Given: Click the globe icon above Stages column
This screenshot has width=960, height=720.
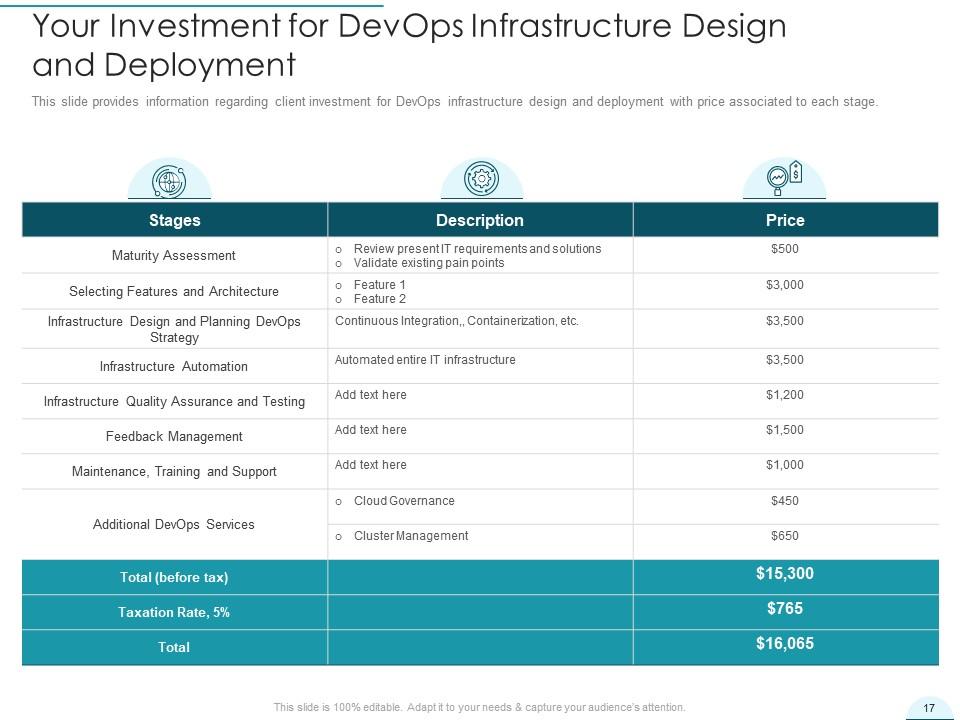Looking at the screenshot, I should (169, 183).
